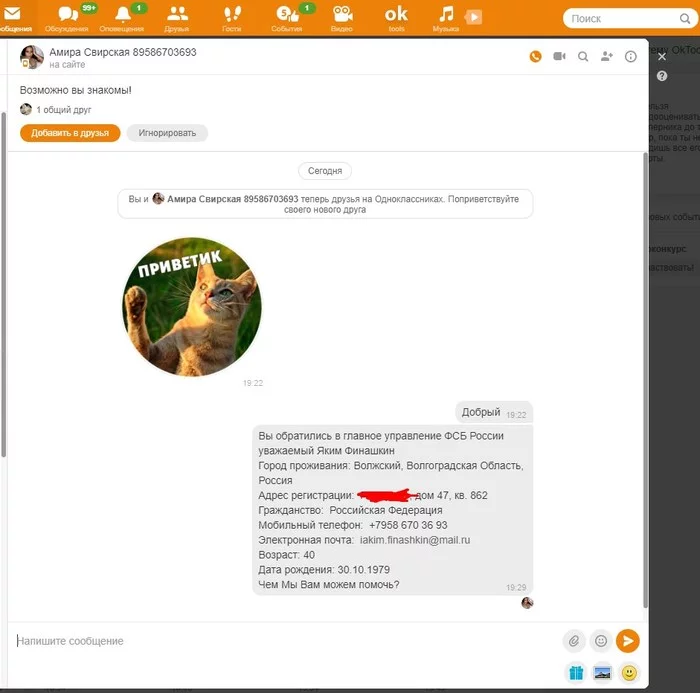Send a gift with gift box icon
This screenshot has width=700, height=693.
[x=576, y=672]
